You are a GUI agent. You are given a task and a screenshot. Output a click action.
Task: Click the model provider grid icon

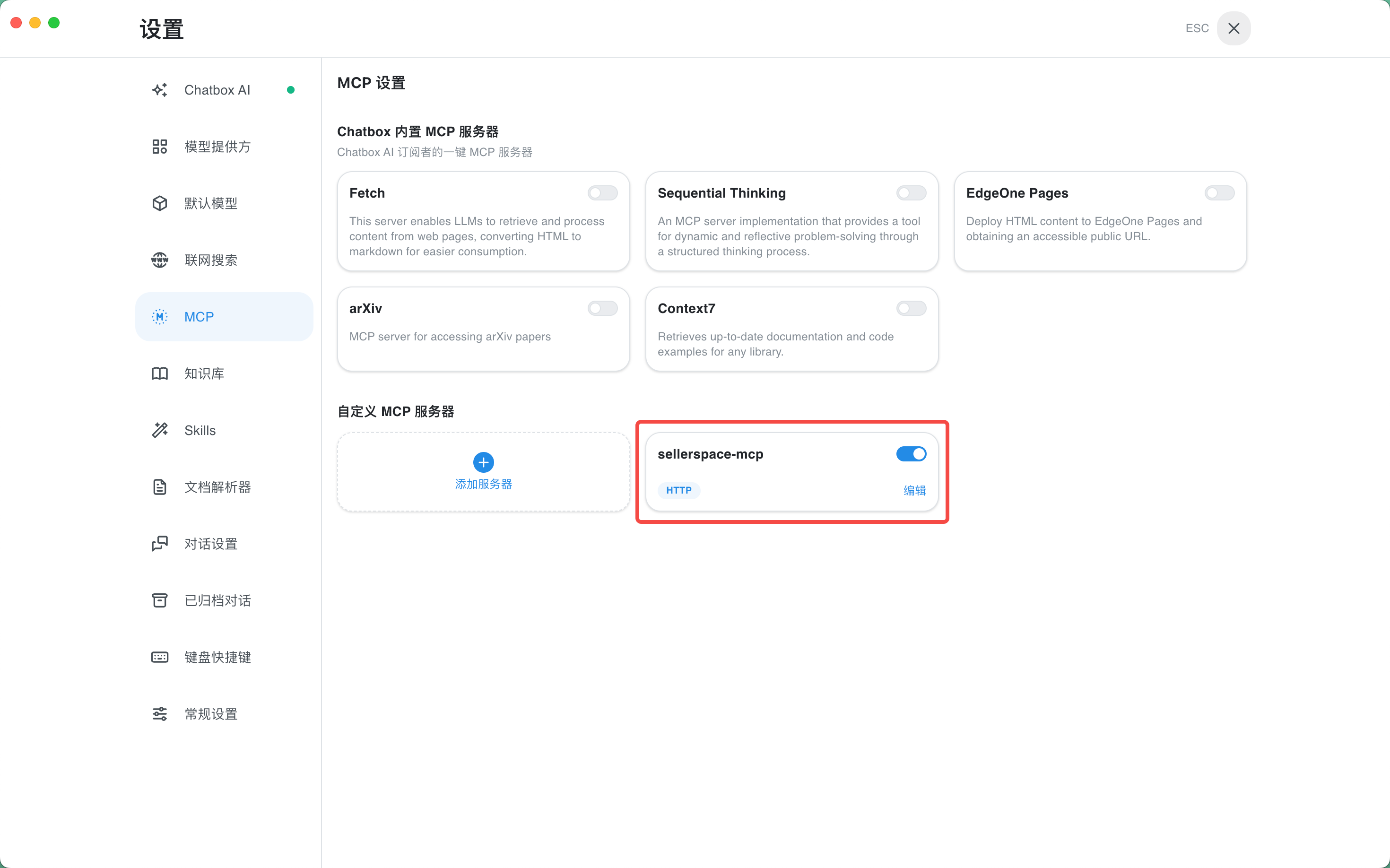click(160, 147)
